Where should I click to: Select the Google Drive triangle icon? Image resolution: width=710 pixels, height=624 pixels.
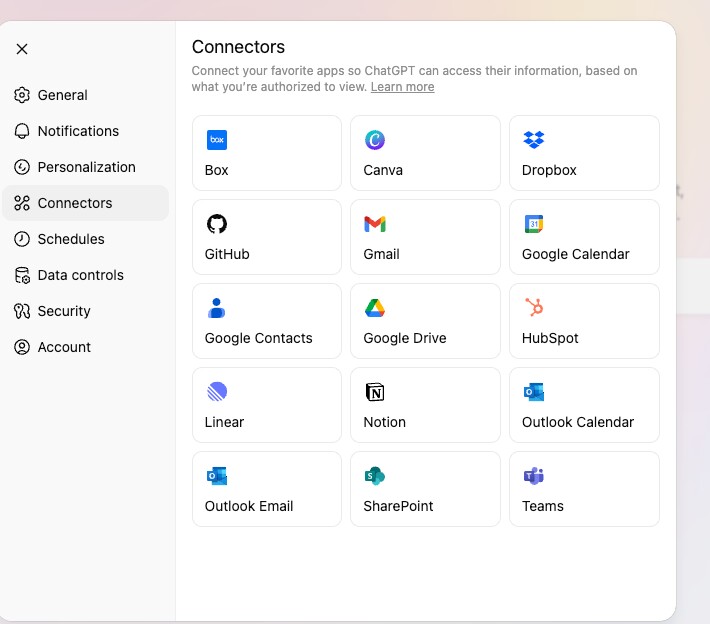[x=375, y=308]
